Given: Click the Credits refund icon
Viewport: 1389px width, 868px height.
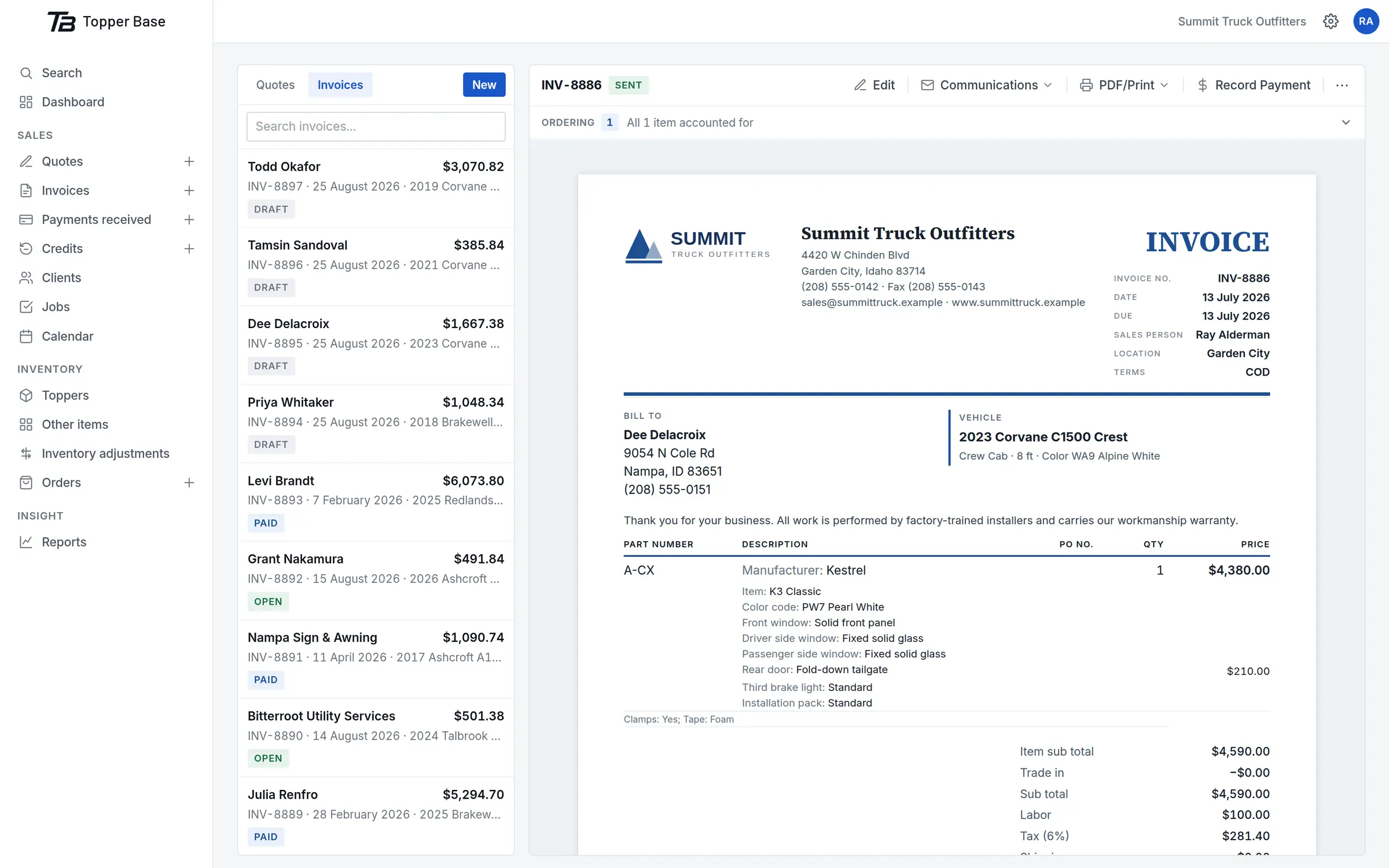Looking at the screenshot, I should 26,248.
